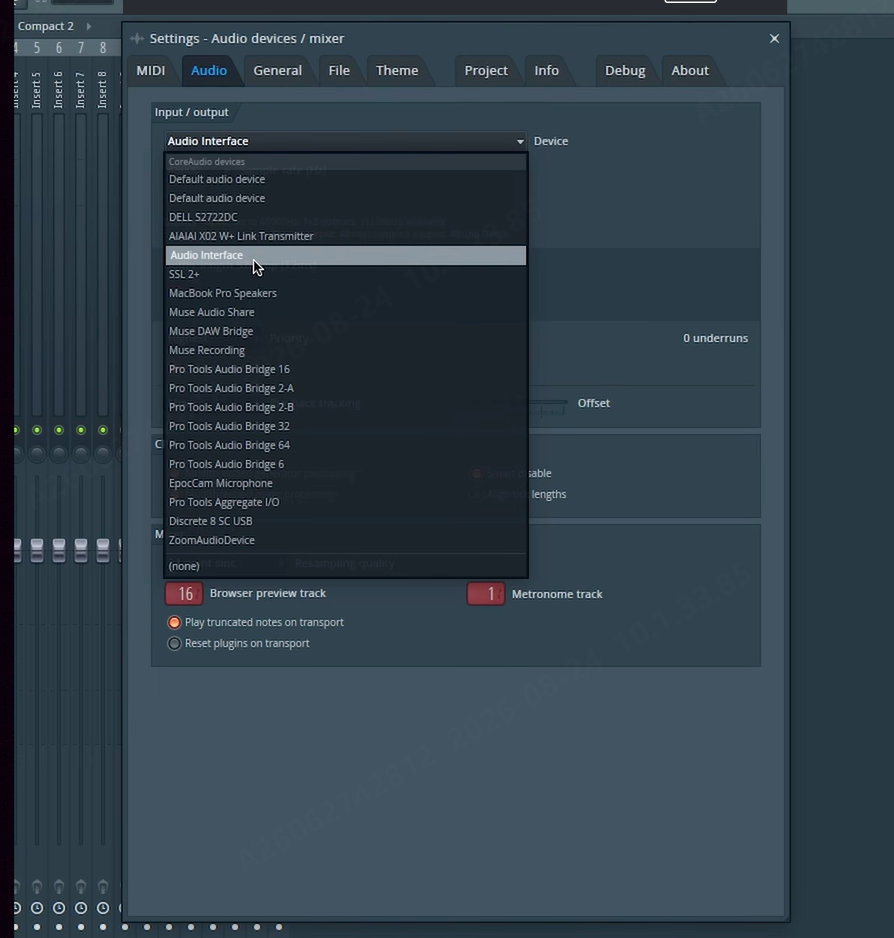Open the Audio settings tab
Viewport: 894px width, 938px height.
209,71
